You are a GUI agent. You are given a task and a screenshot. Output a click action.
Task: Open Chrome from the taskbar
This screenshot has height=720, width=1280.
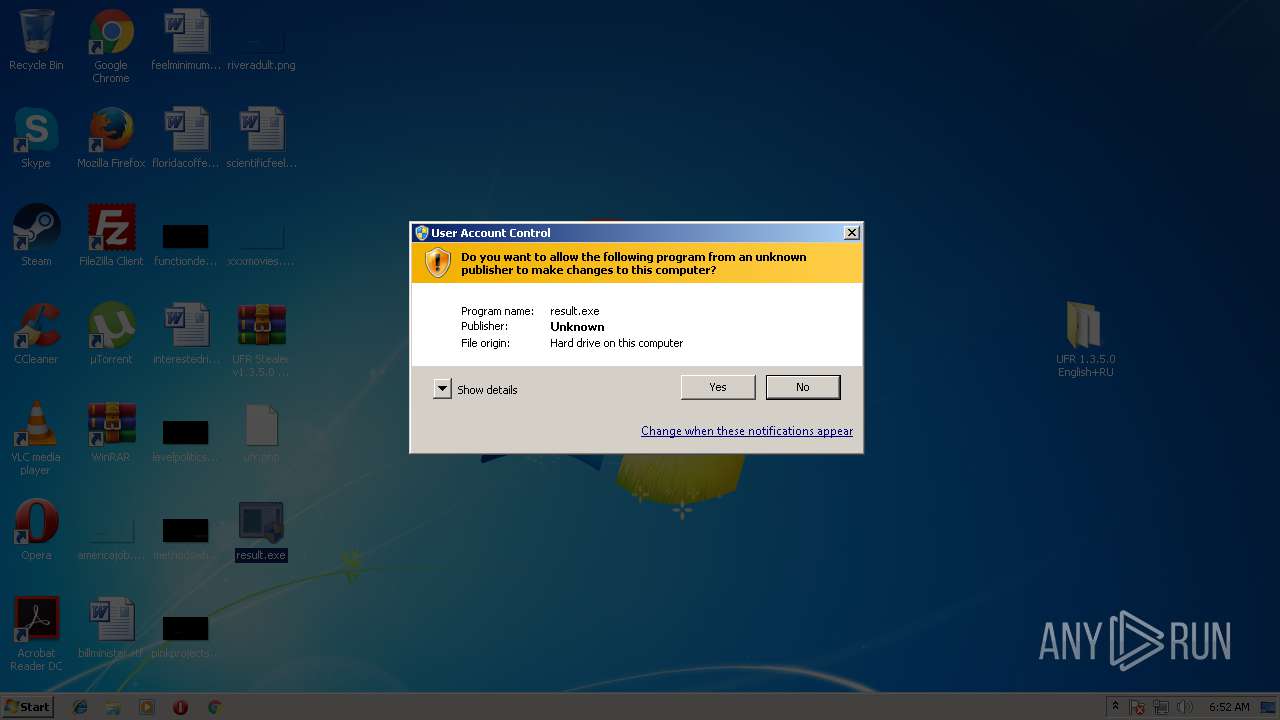(214, 707)
